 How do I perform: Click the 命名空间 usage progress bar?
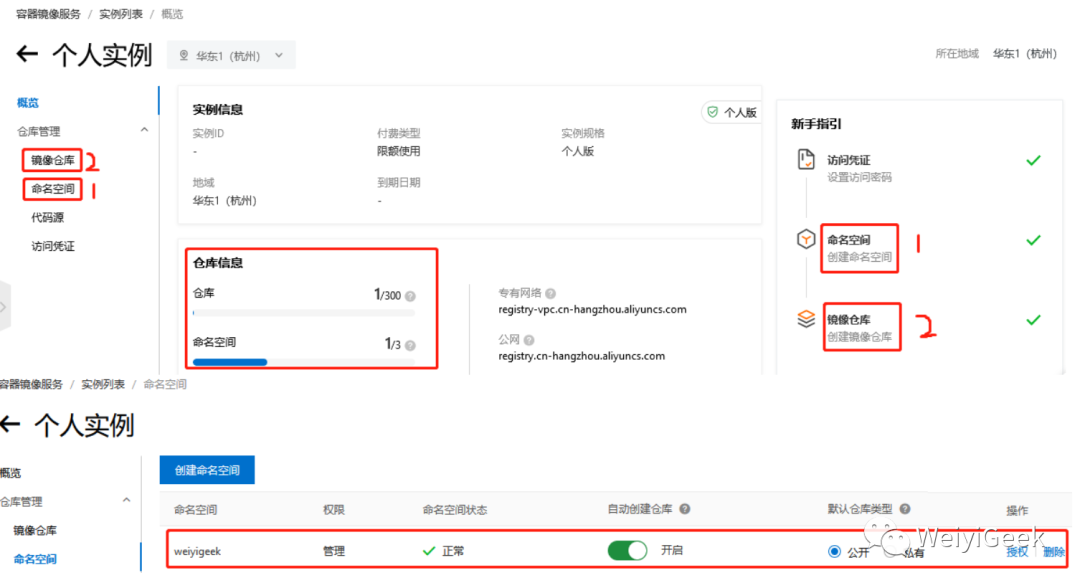click(x=304, y=362)
